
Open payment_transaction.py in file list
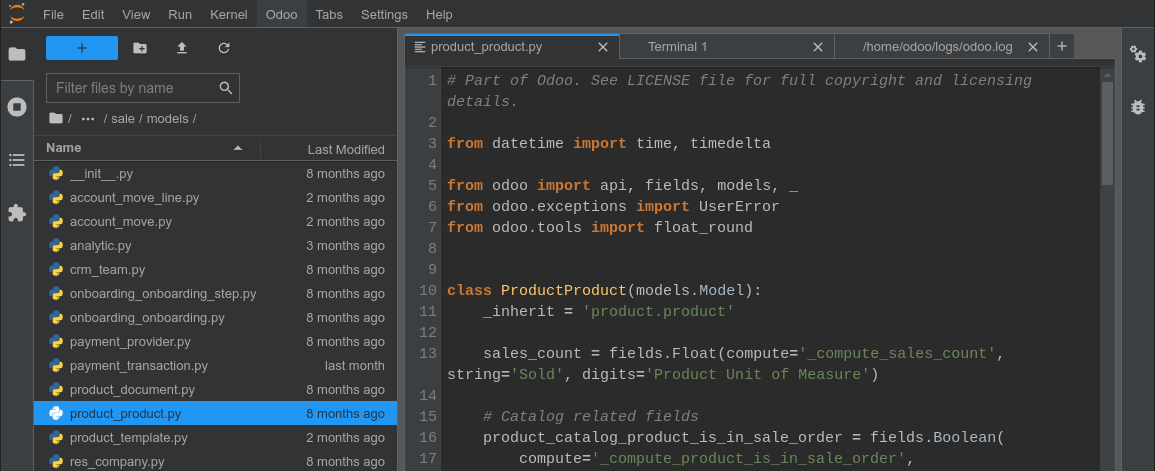139,366
